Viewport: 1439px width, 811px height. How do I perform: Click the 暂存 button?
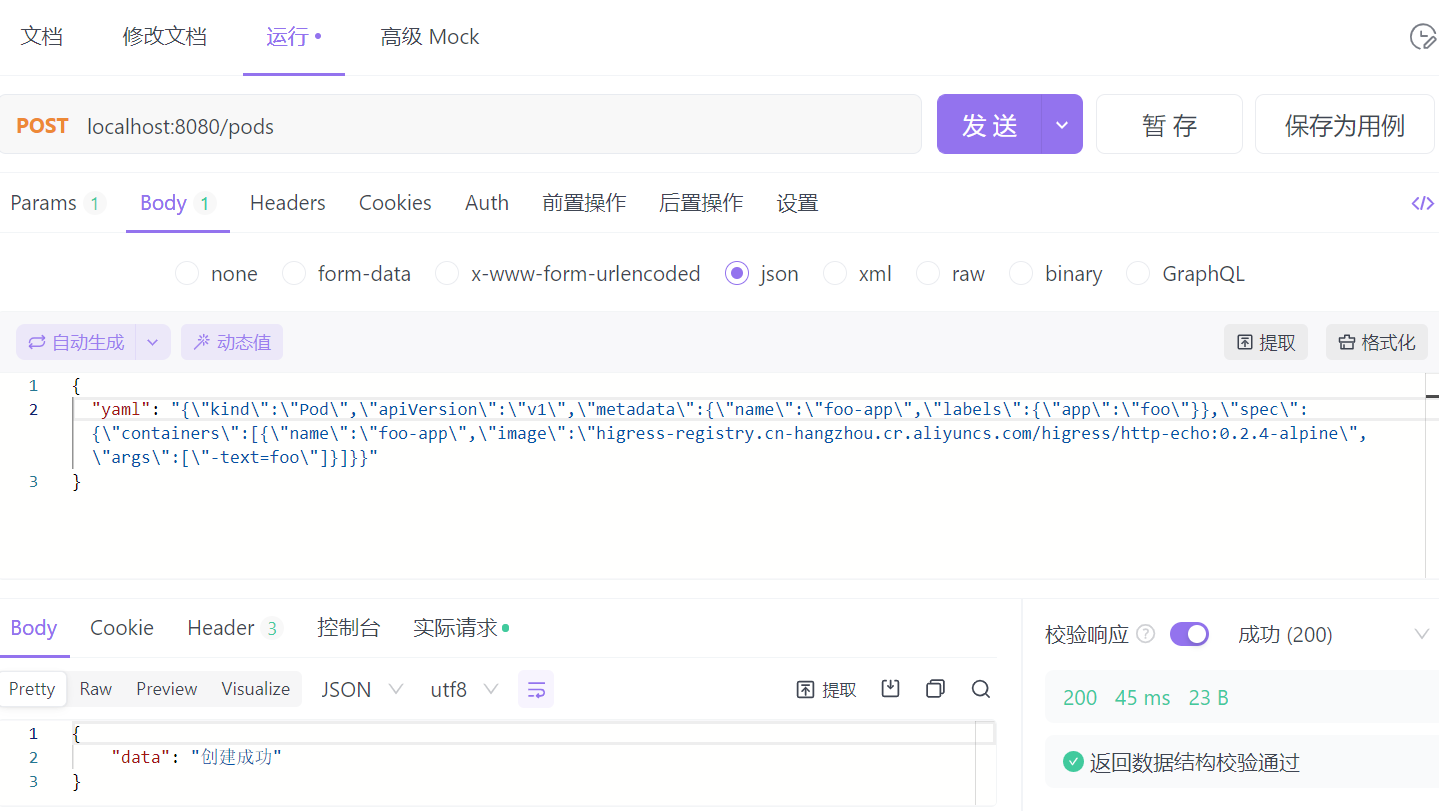coord(1169,124)
